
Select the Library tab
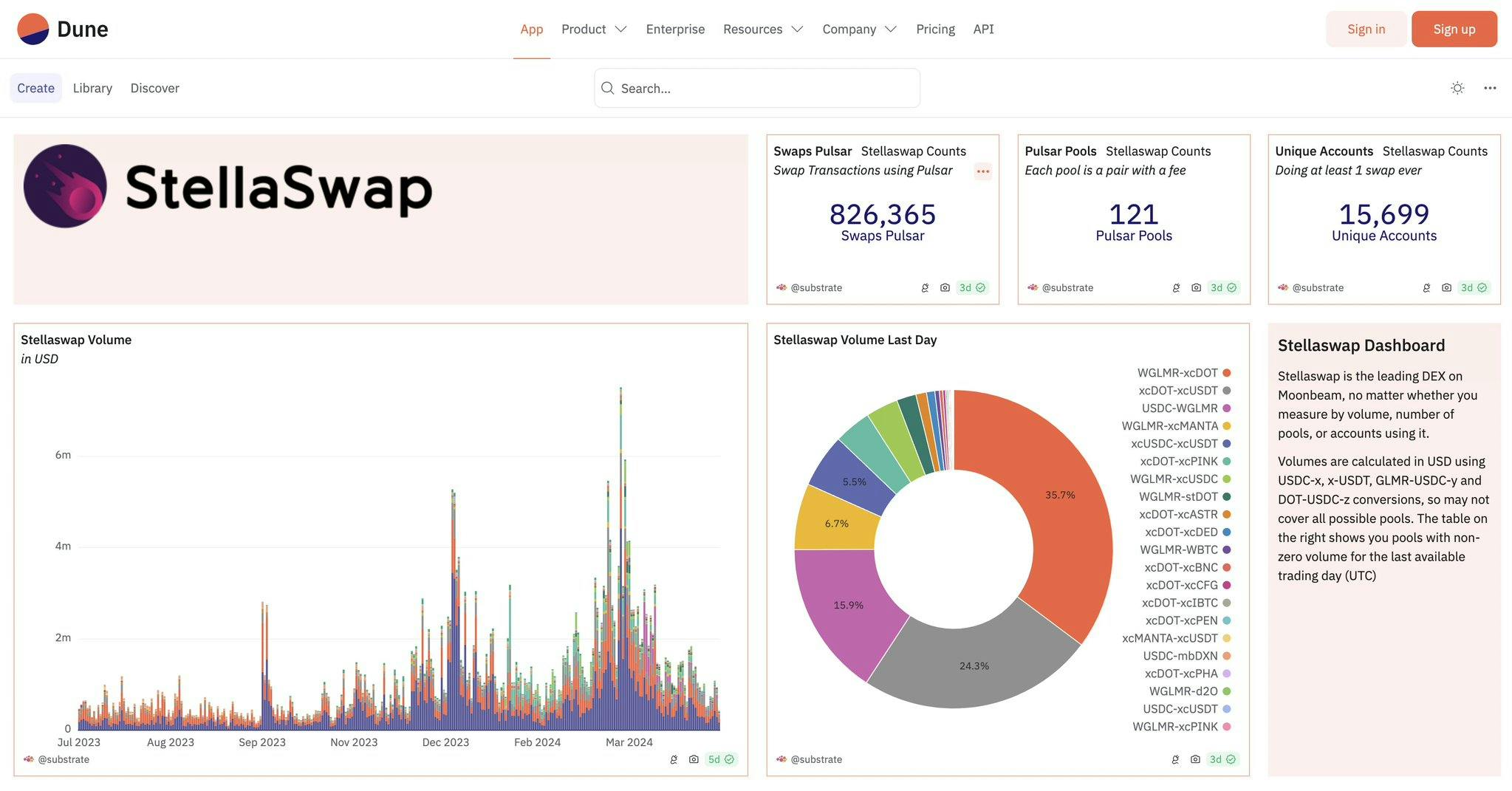point(92,88)
